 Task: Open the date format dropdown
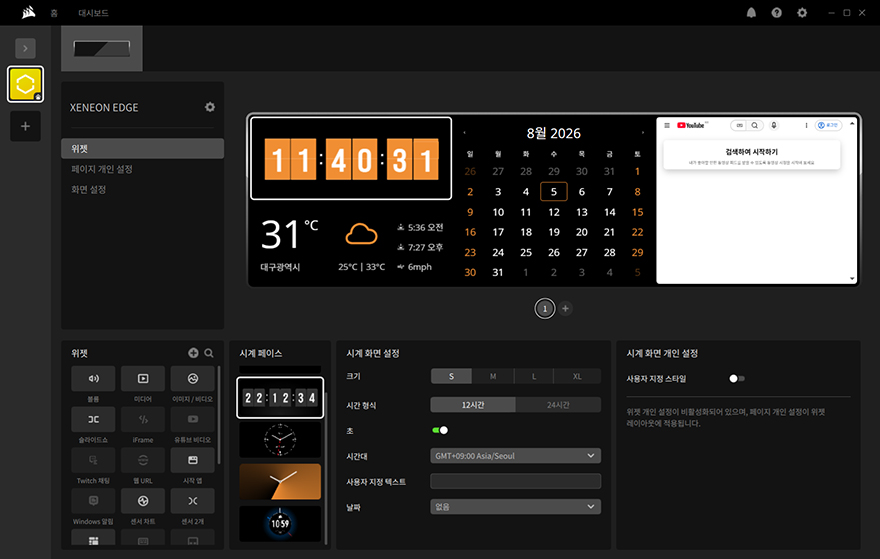tap(515, 507)
